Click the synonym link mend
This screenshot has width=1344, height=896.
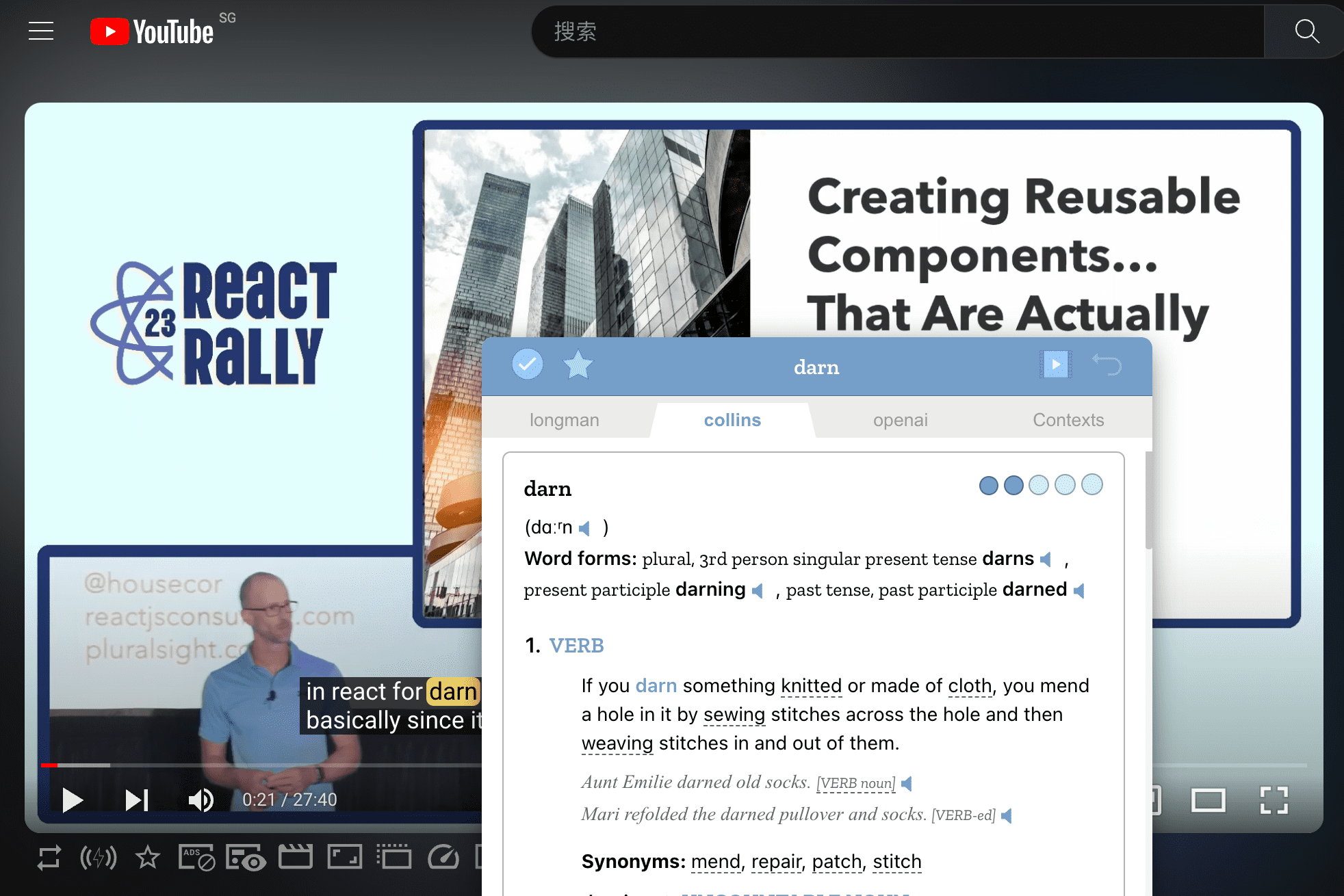715,862
